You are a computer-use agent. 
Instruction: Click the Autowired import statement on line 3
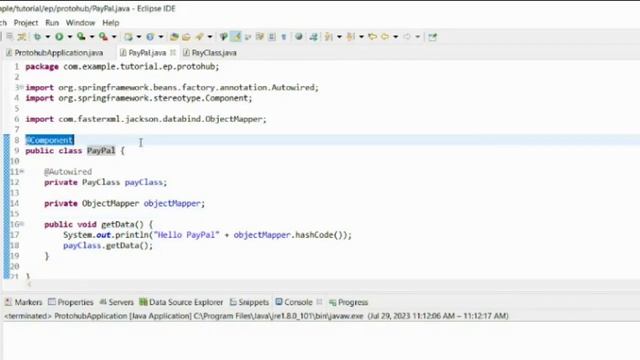[172, 87]
